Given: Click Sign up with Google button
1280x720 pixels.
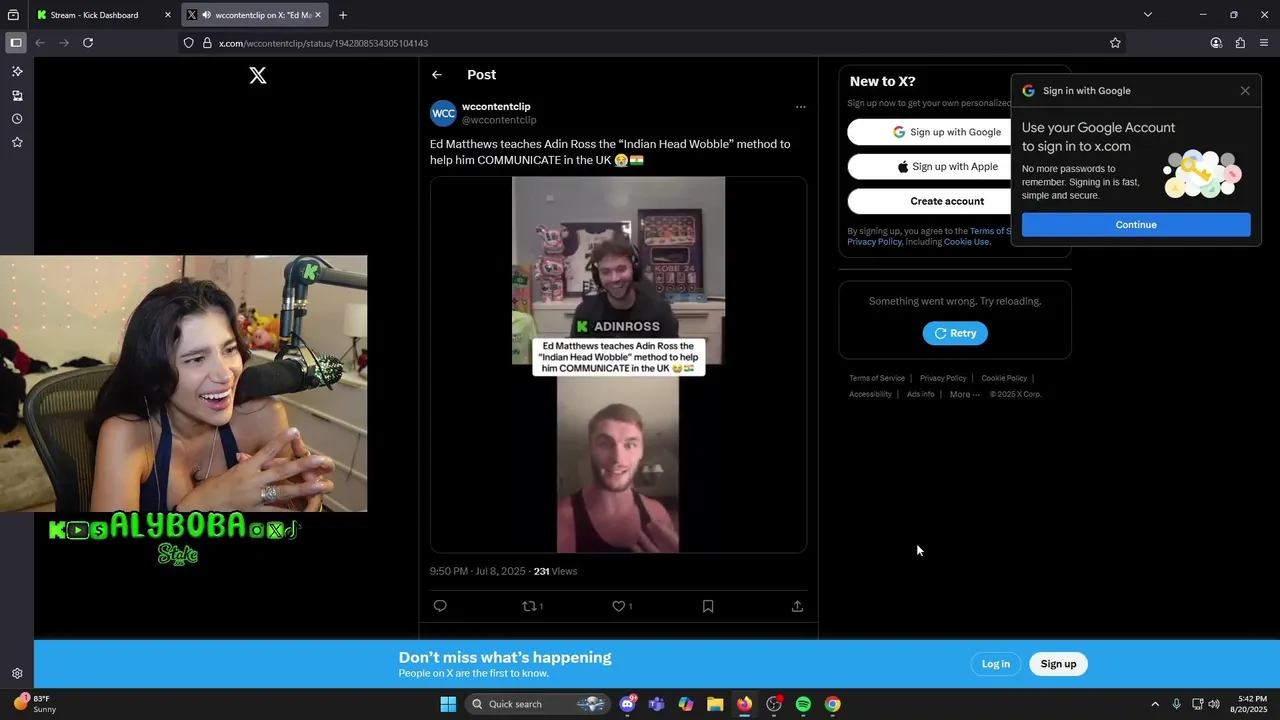Looking at the screenshot, I should (947, 132).
